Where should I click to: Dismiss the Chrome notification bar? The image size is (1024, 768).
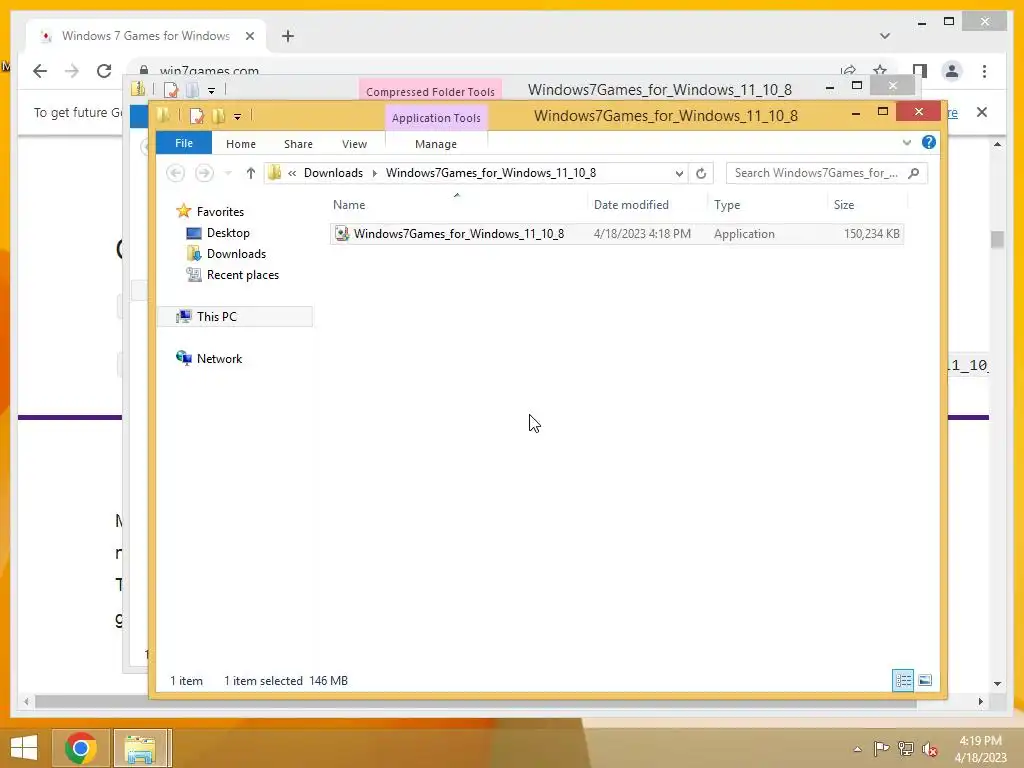point(981,112)
